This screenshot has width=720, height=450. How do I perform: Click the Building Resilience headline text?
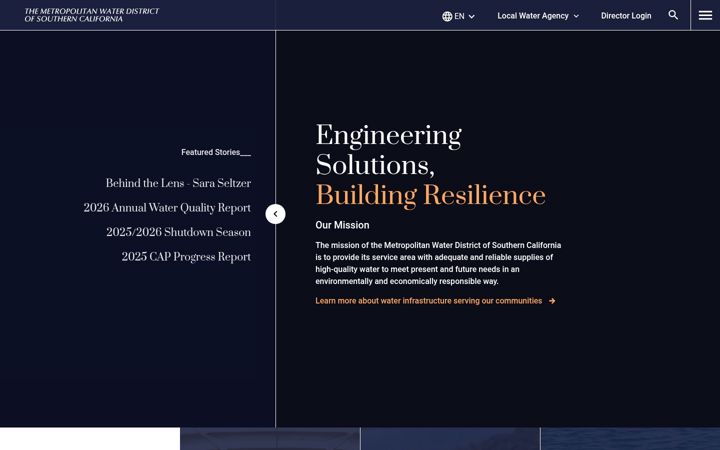tap(430, 195)
